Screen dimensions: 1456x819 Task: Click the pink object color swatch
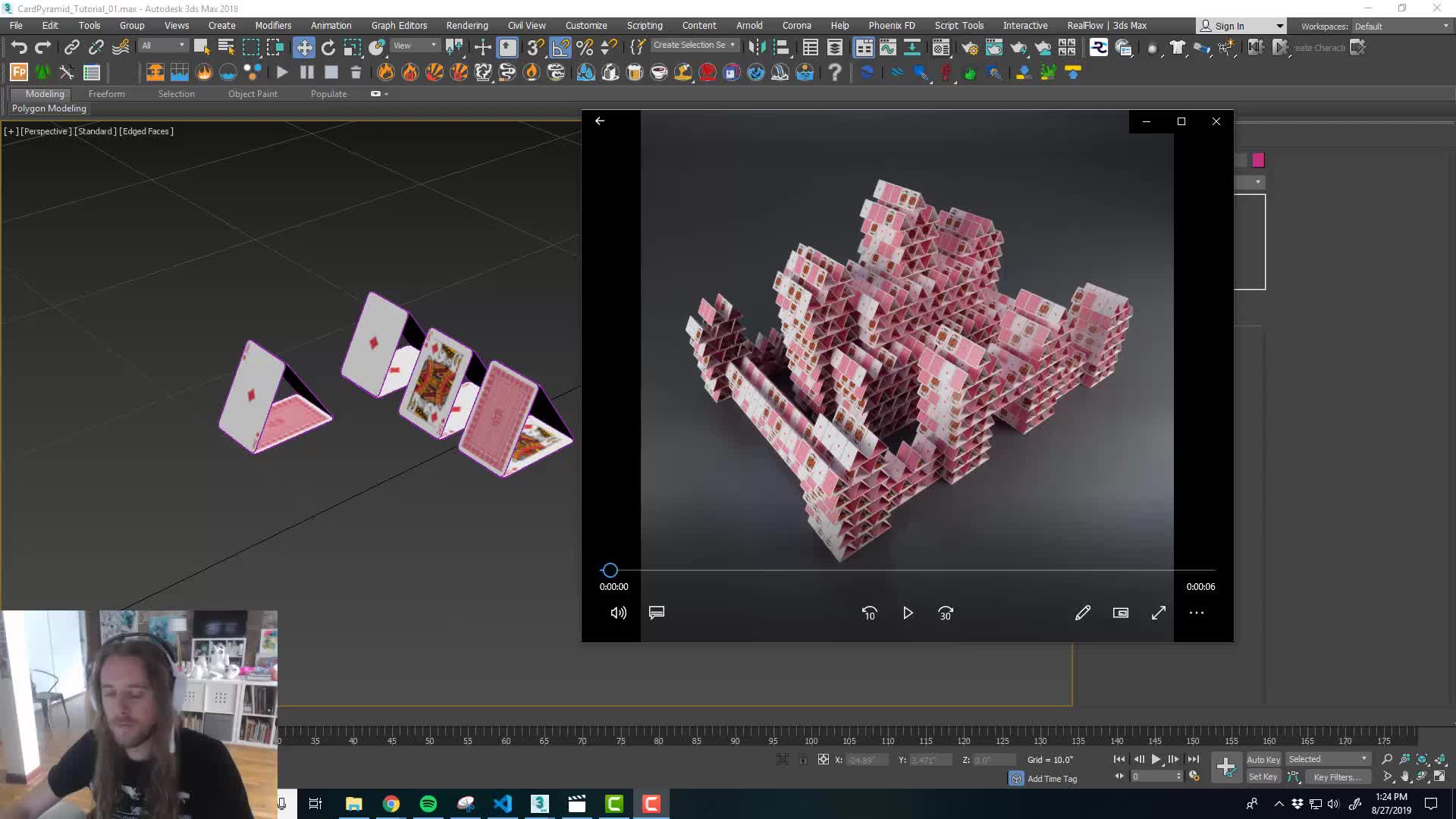(x=1258, y=160)
